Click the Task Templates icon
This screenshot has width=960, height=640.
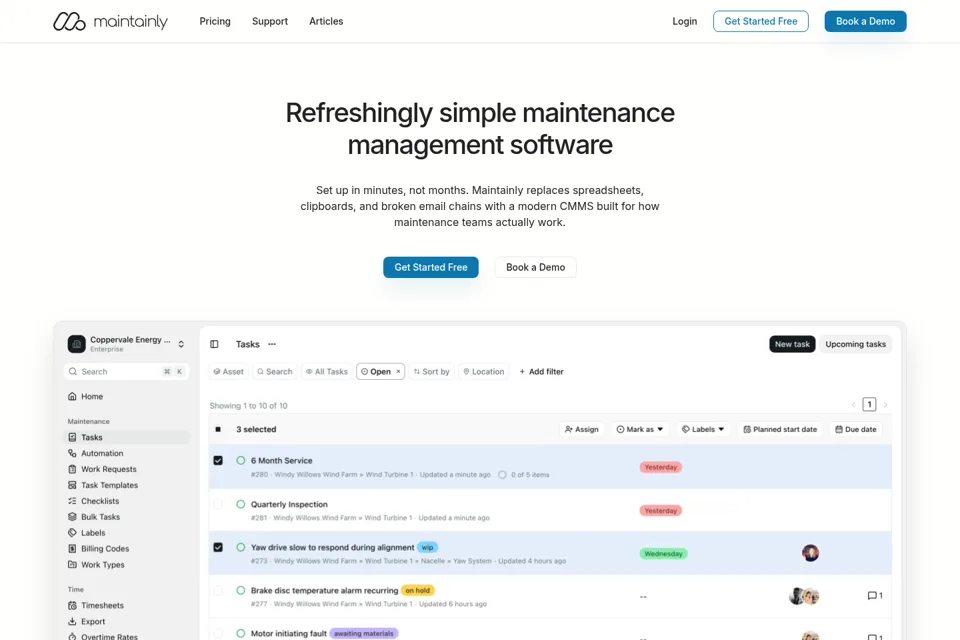coord(72,485)
